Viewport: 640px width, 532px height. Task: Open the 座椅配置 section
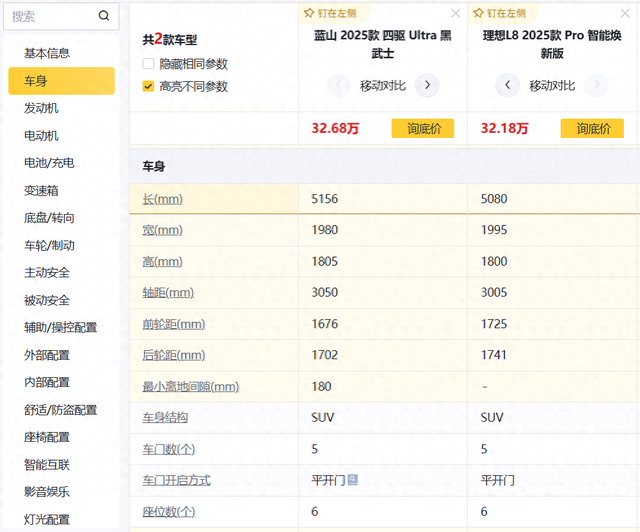click(47, 437)
